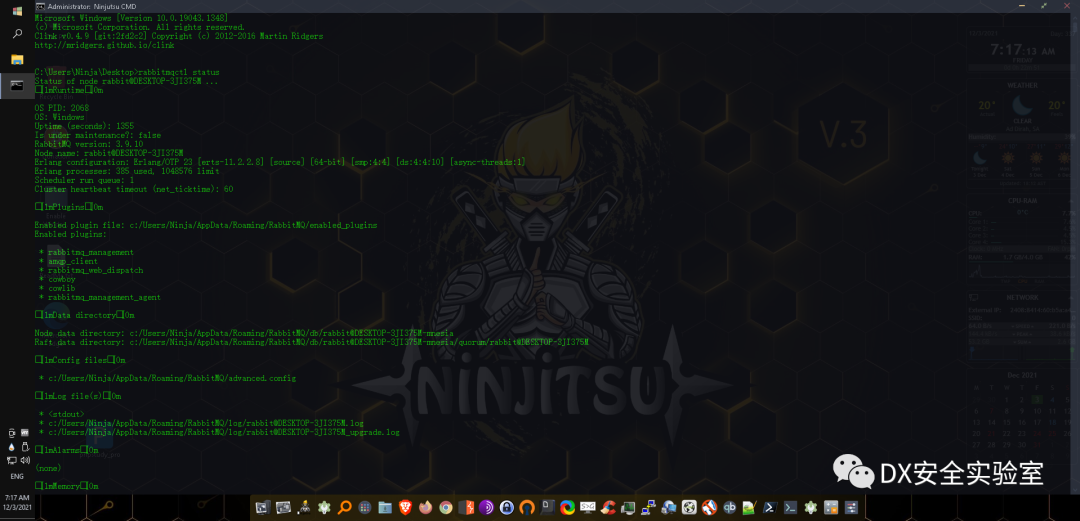Click the volume speaker tray icon

(x=25, y=460)
